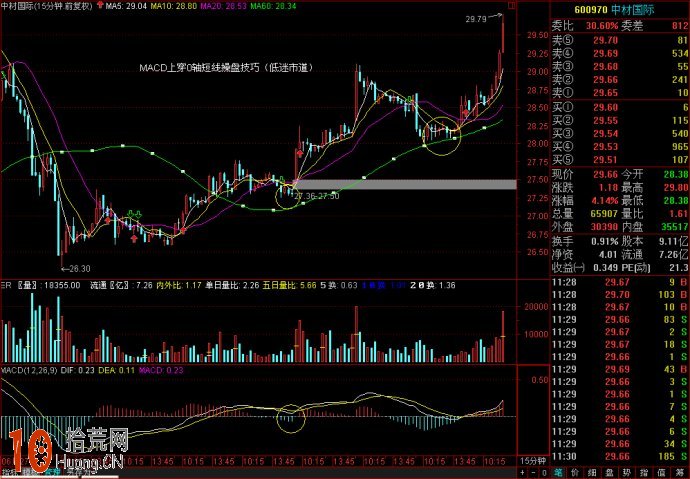
Task: Switch to the 价 tab
Action: [576, 473]
